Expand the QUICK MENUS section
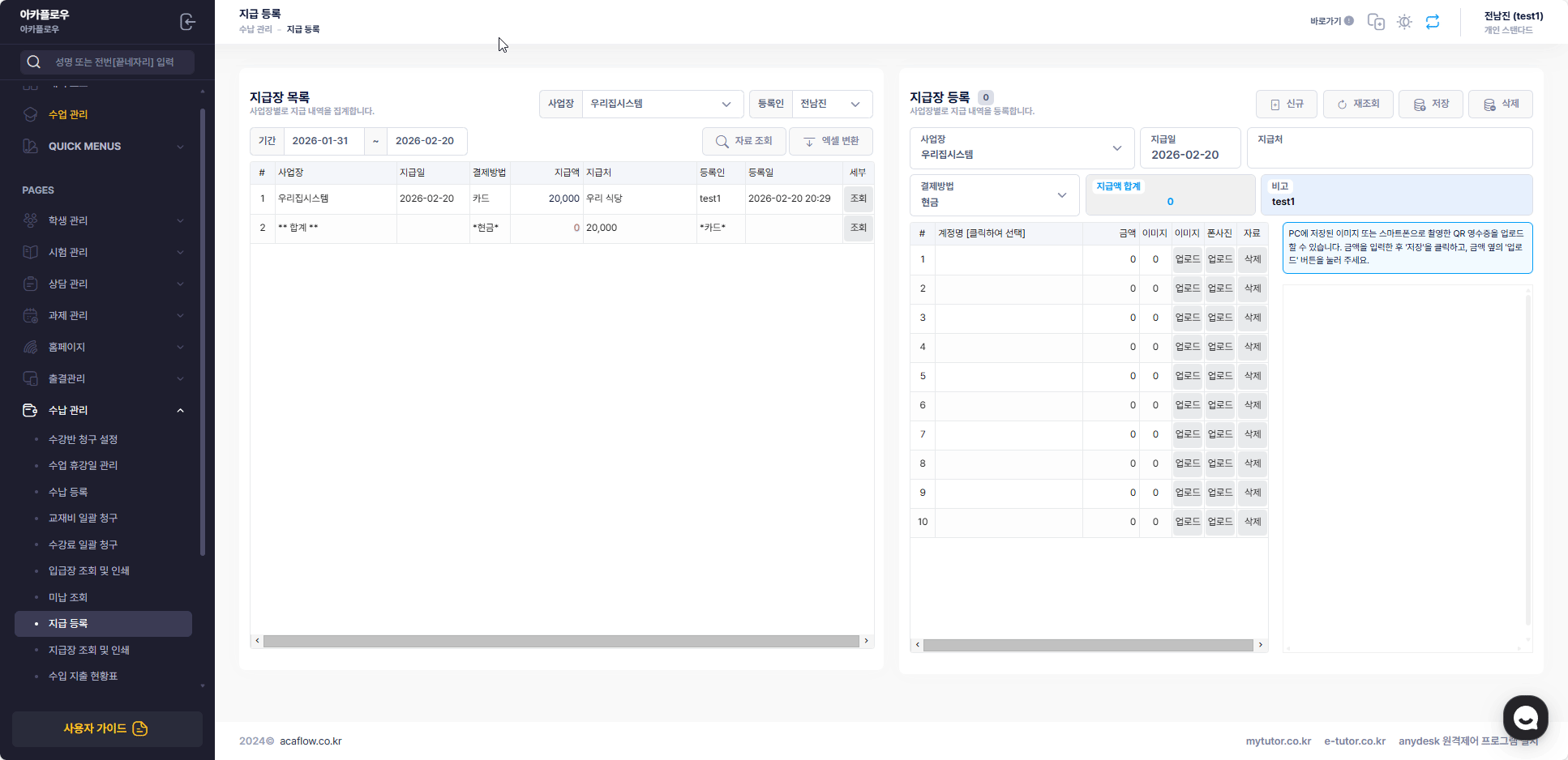Image resolution: width=1568 pixels, height=760 pixels. pyautogui.click(x=104, y=147)
